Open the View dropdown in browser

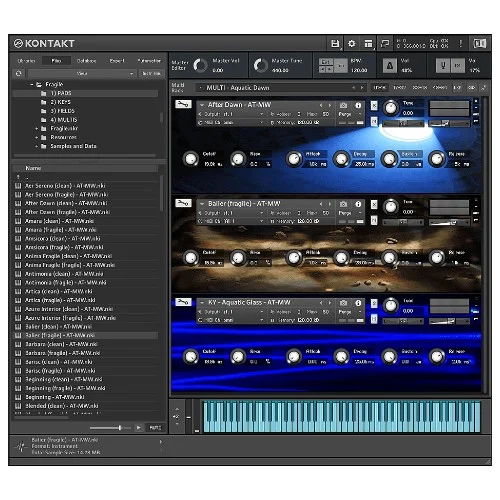tap(82, 73)
